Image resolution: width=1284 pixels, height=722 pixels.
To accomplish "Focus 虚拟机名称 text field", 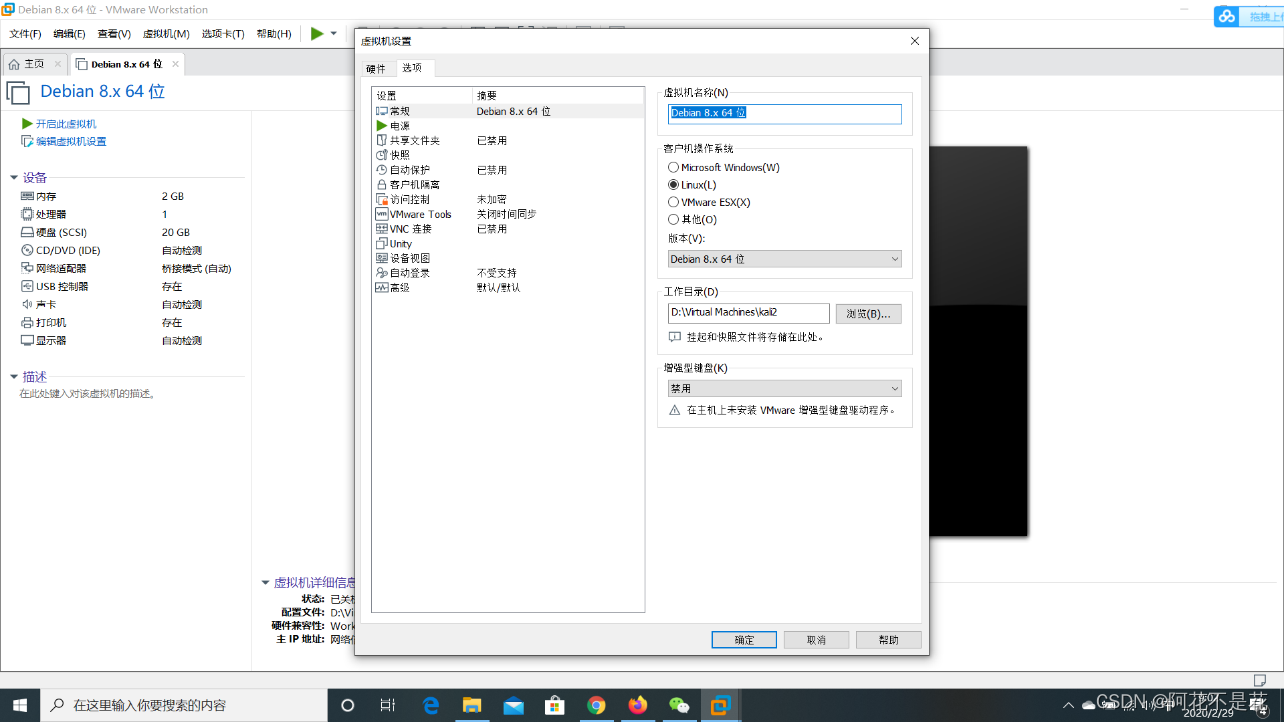I will pos(785,114).
